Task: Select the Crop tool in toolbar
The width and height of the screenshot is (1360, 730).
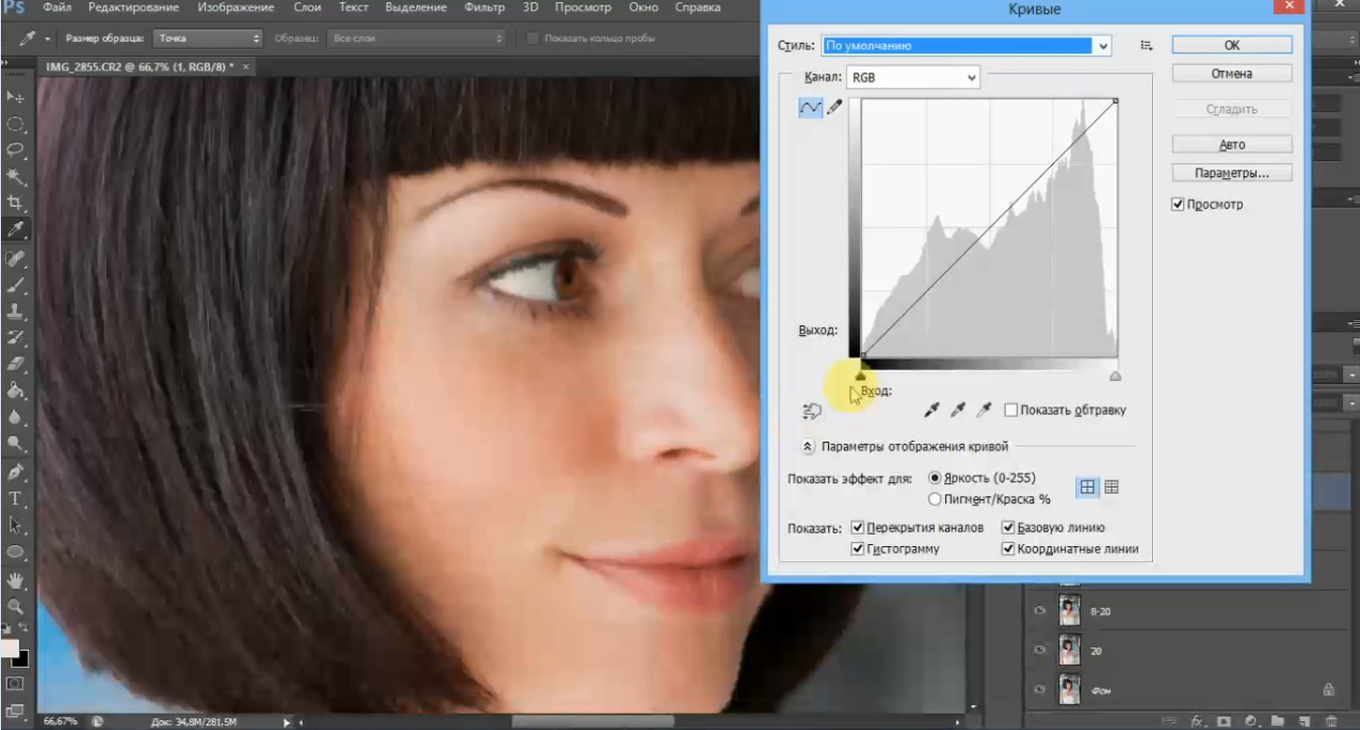Action: click(x=15, y=203)
